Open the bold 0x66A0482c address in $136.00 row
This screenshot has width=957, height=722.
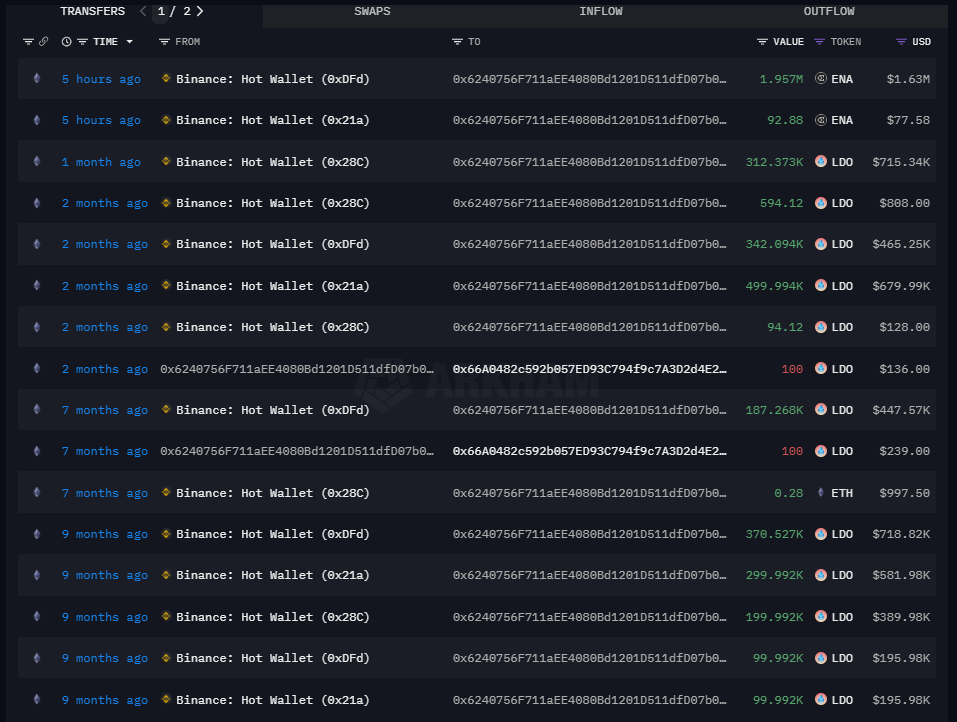[589, 369]
